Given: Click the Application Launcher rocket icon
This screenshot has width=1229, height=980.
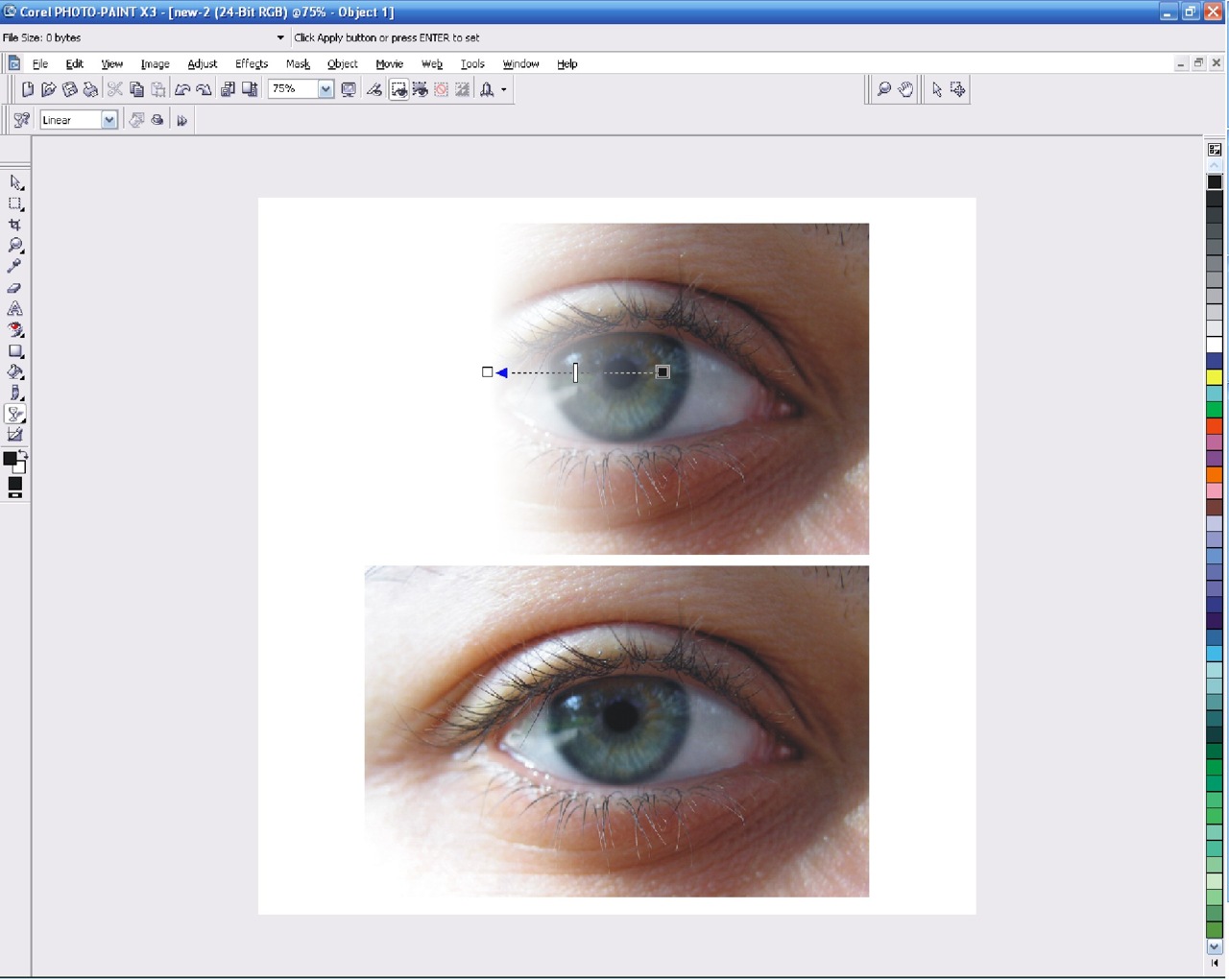Looking at the screenshot, I should click(487, 89).
